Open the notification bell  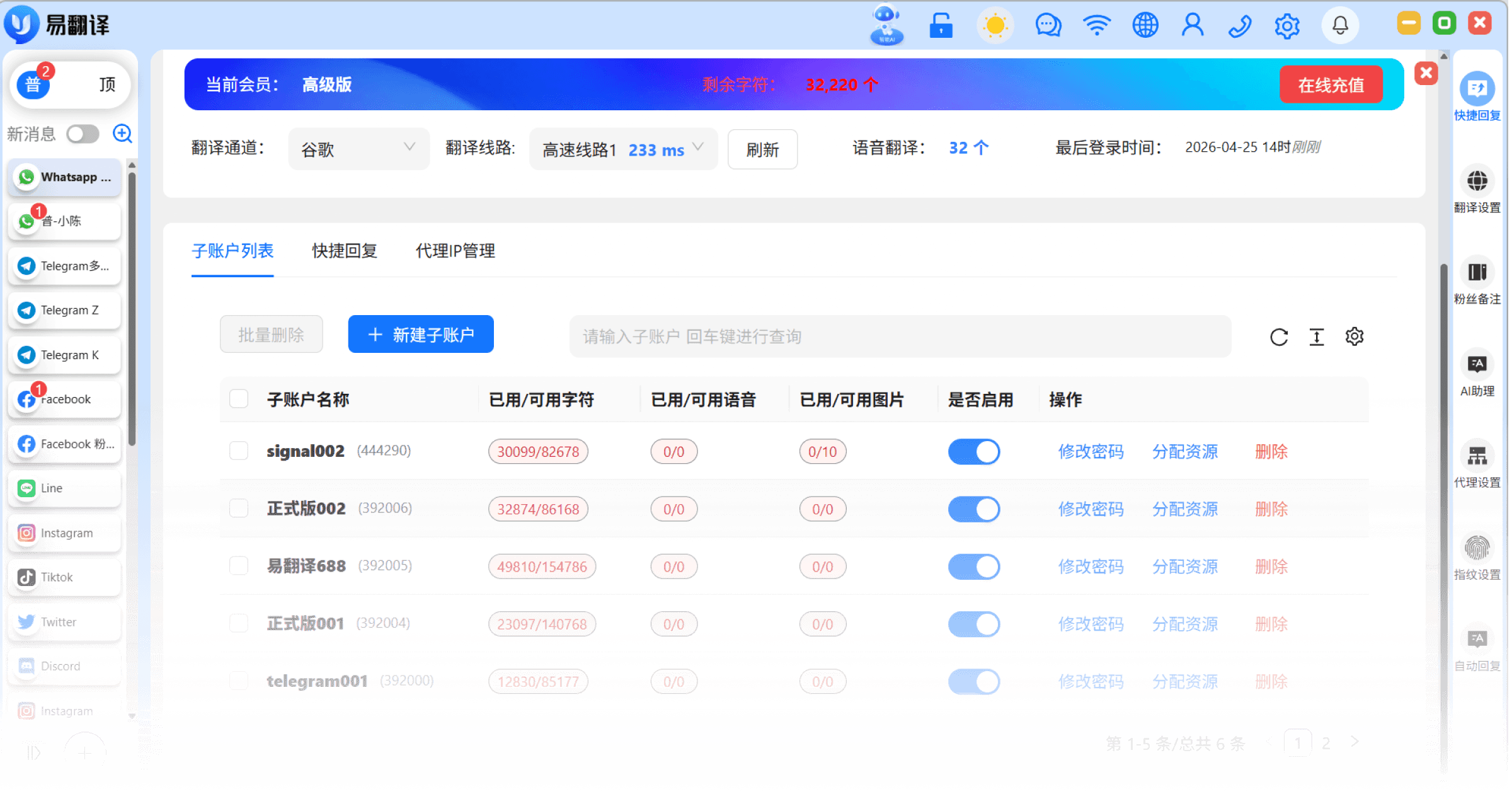tap(1340, 26)
